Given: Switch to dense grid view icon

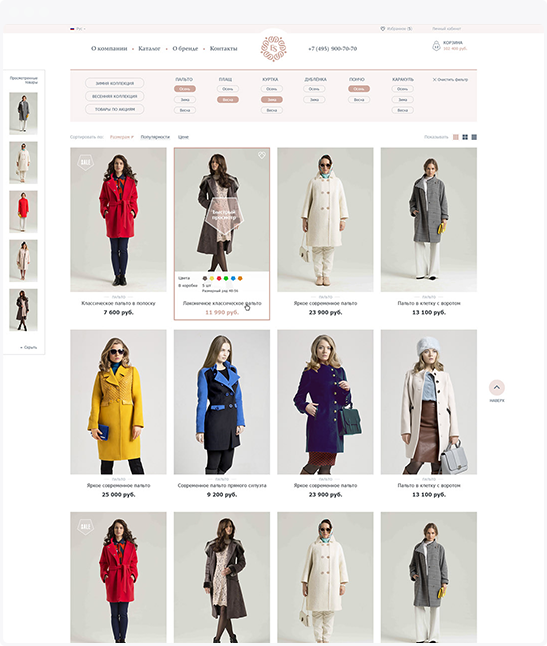Looking at the screenshot, I should click(x=474, y=137).
